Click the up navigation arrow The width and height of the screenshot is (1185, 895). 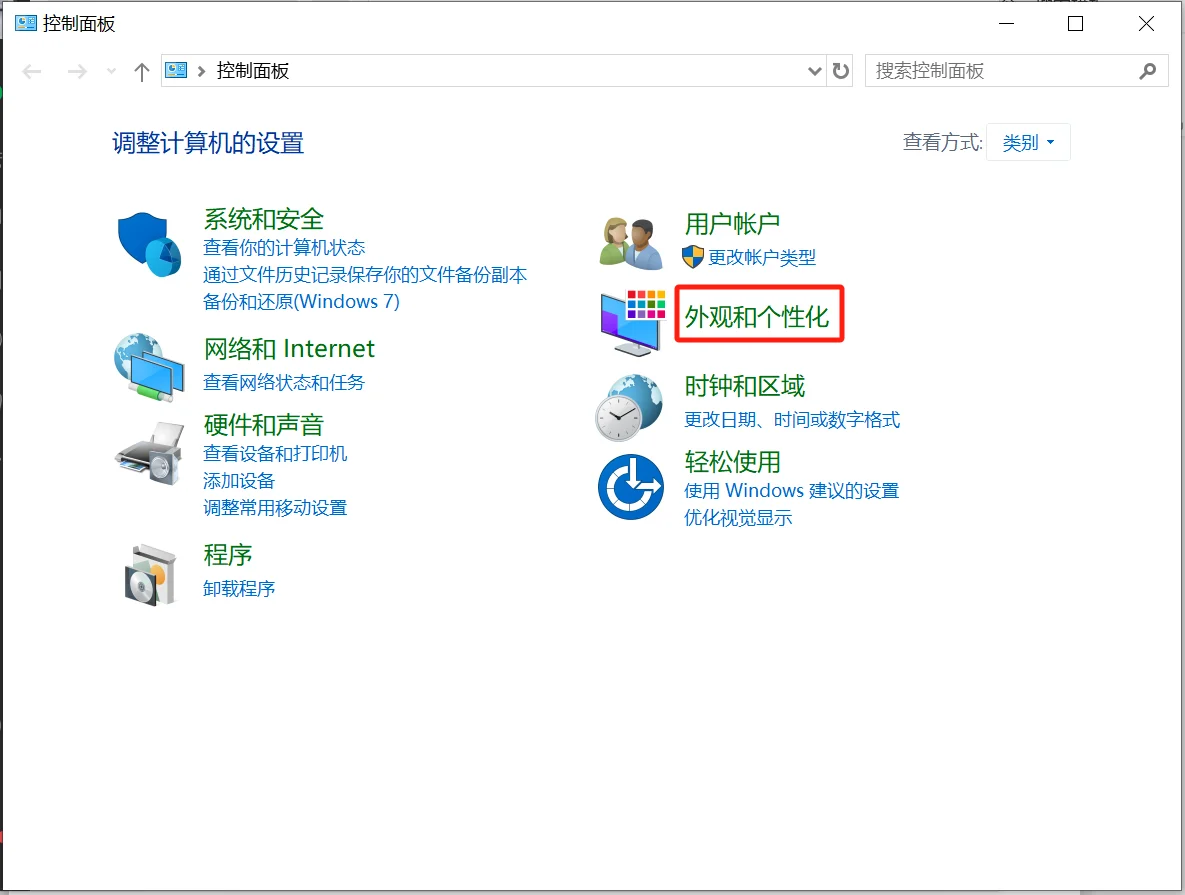141,71
